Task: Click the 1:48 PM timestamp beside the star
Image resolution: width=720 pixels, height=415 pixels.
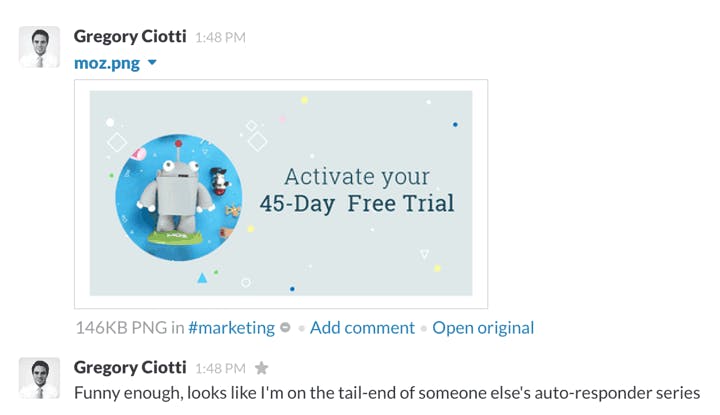Action: [219, 369]
